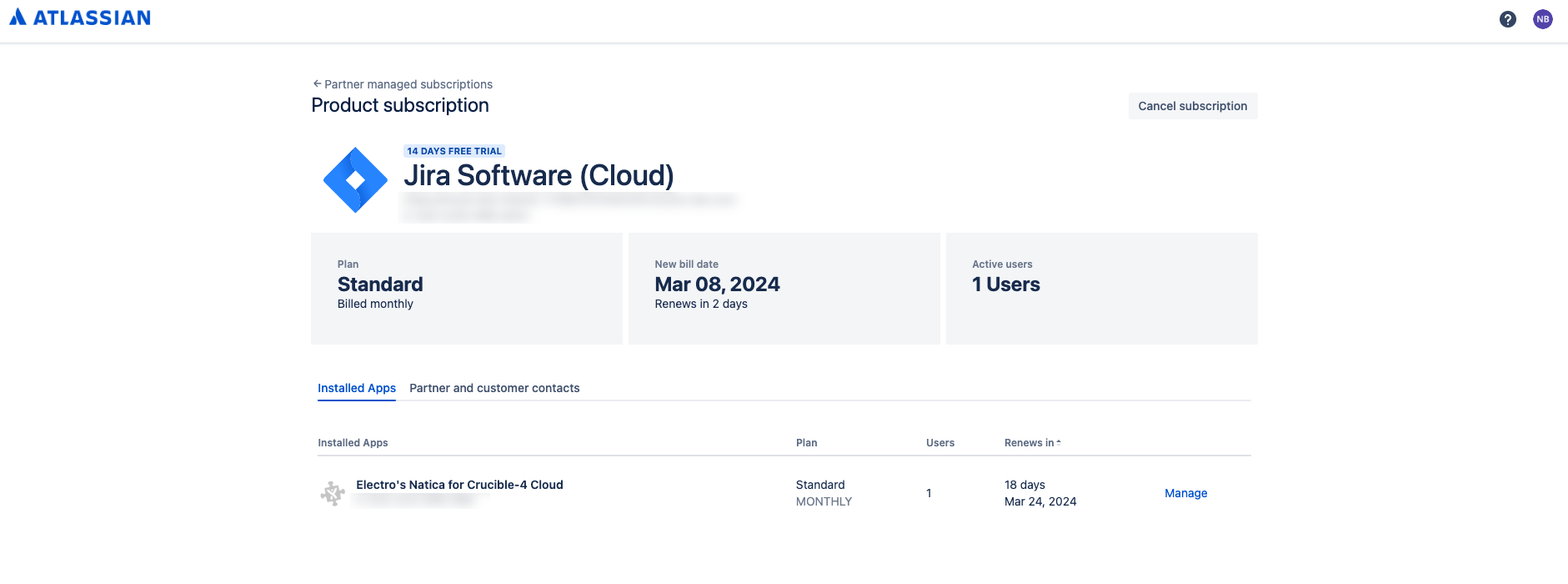1568x584 pixels.
Task: Click the MONTHLY text in app row
Action: (824, 501)
